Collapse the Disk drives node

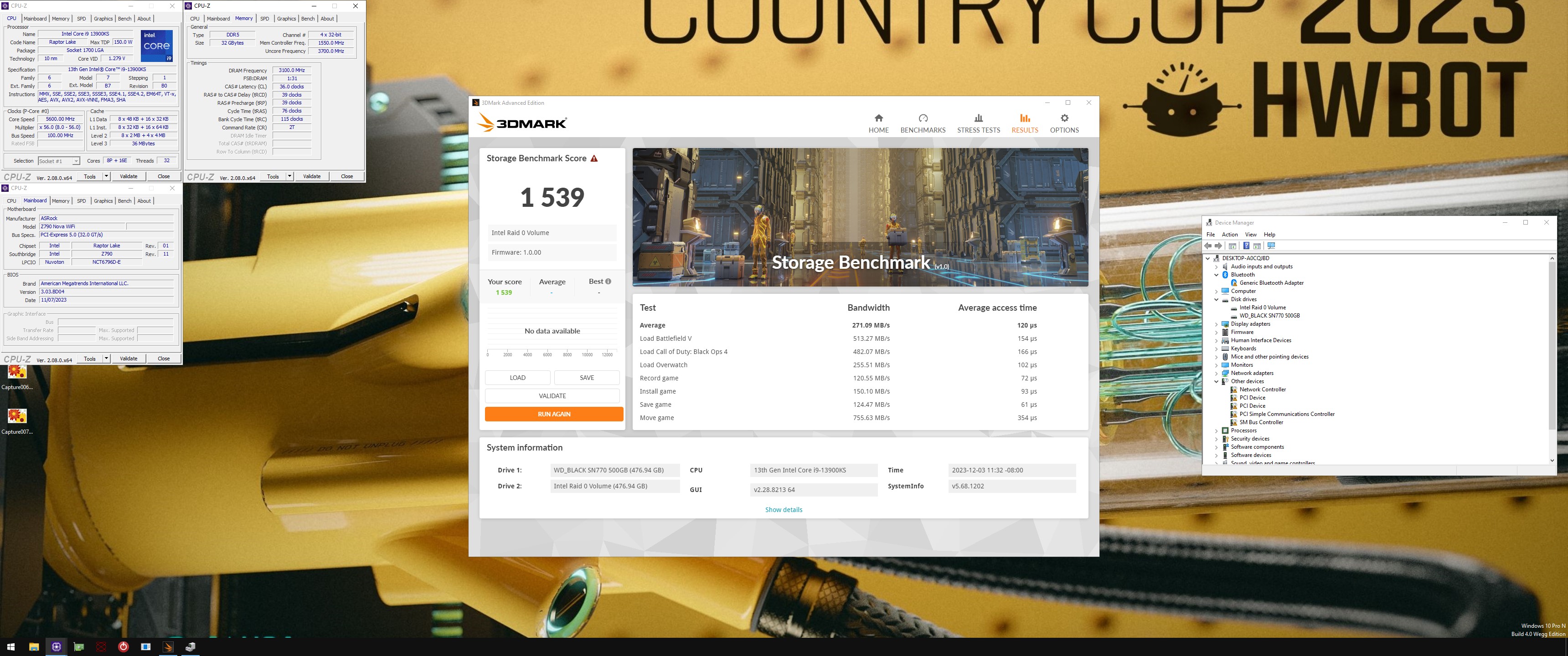1216,299
